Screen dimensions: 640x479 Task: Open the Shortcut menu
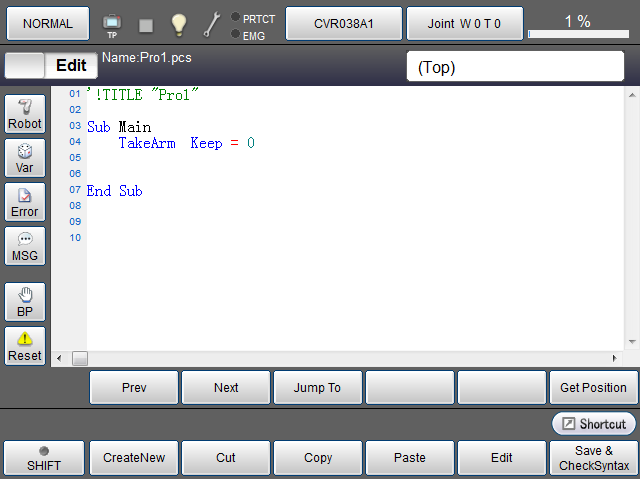point(594,424)
